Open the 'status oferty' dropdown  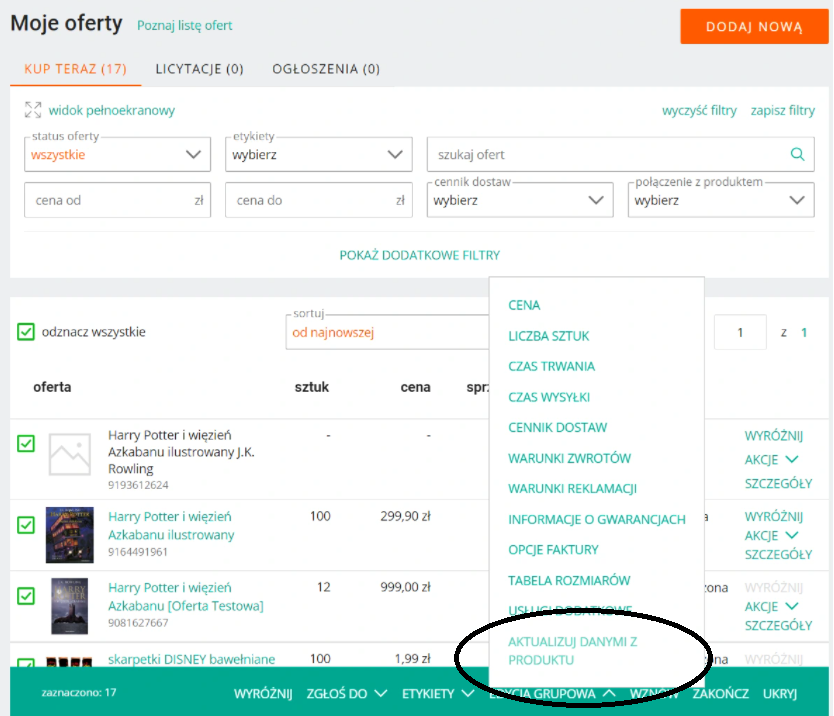point(117,155)
